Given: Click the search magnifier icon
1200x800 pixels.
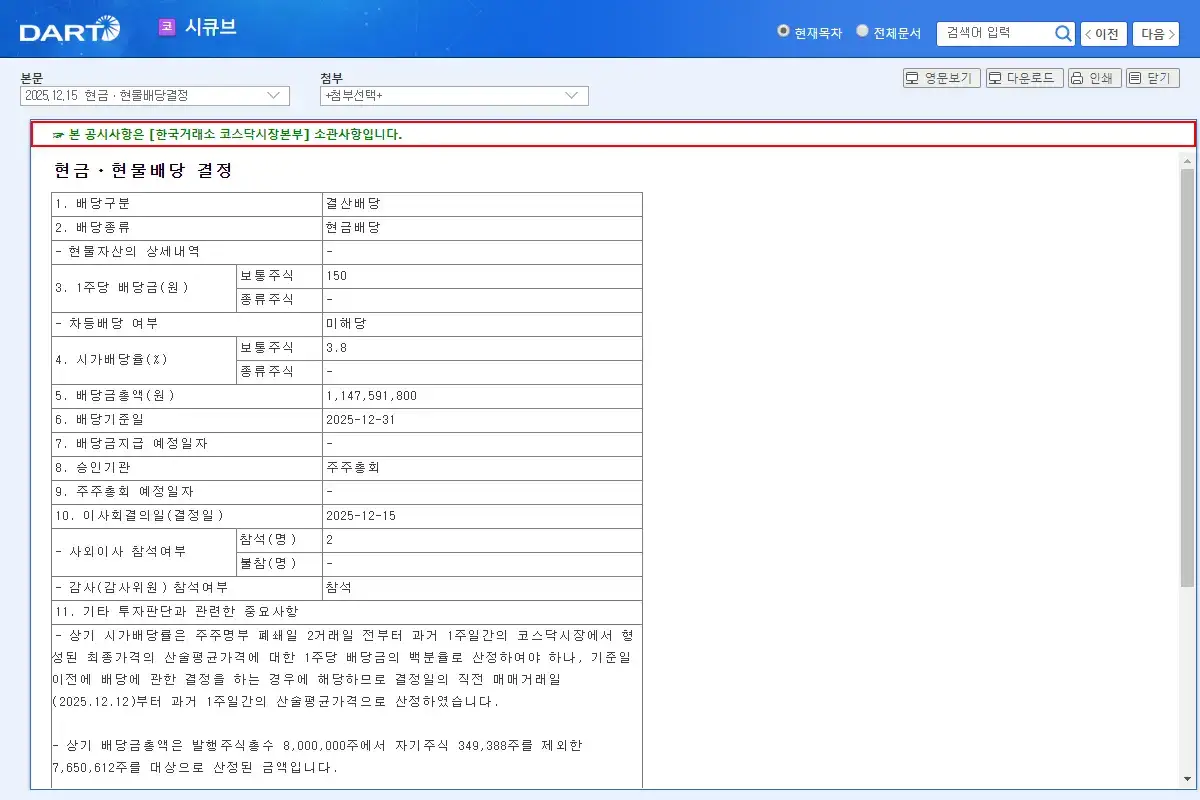Looking at the screenshot, I should (1063, 34).
